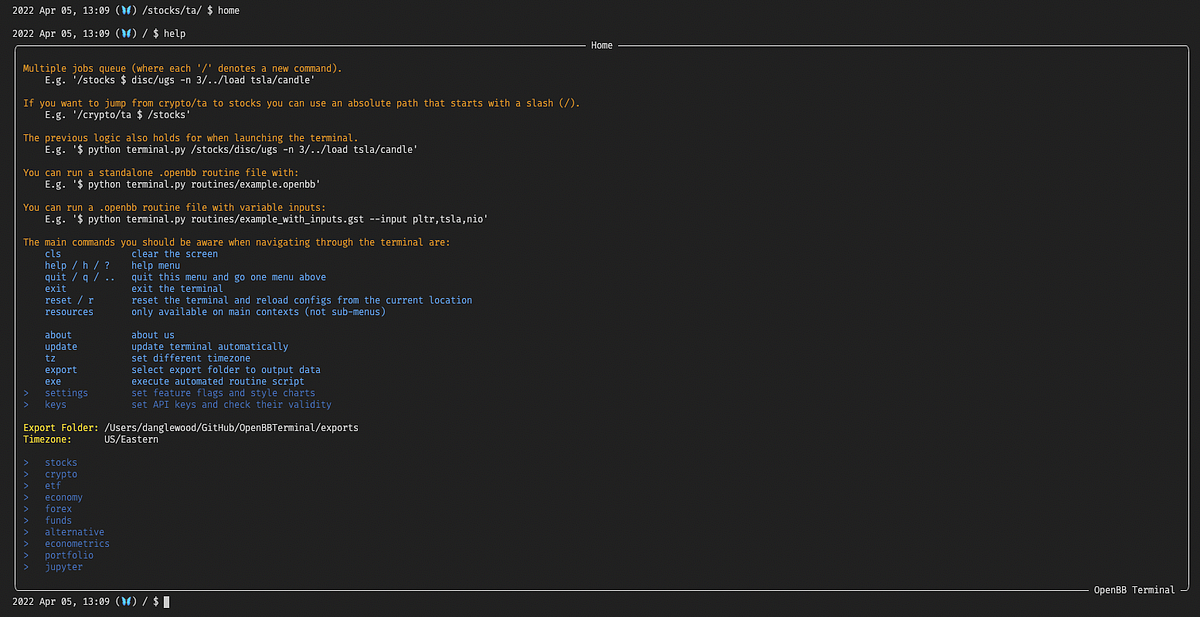Open the jupyter menu

tap(64, 566)
